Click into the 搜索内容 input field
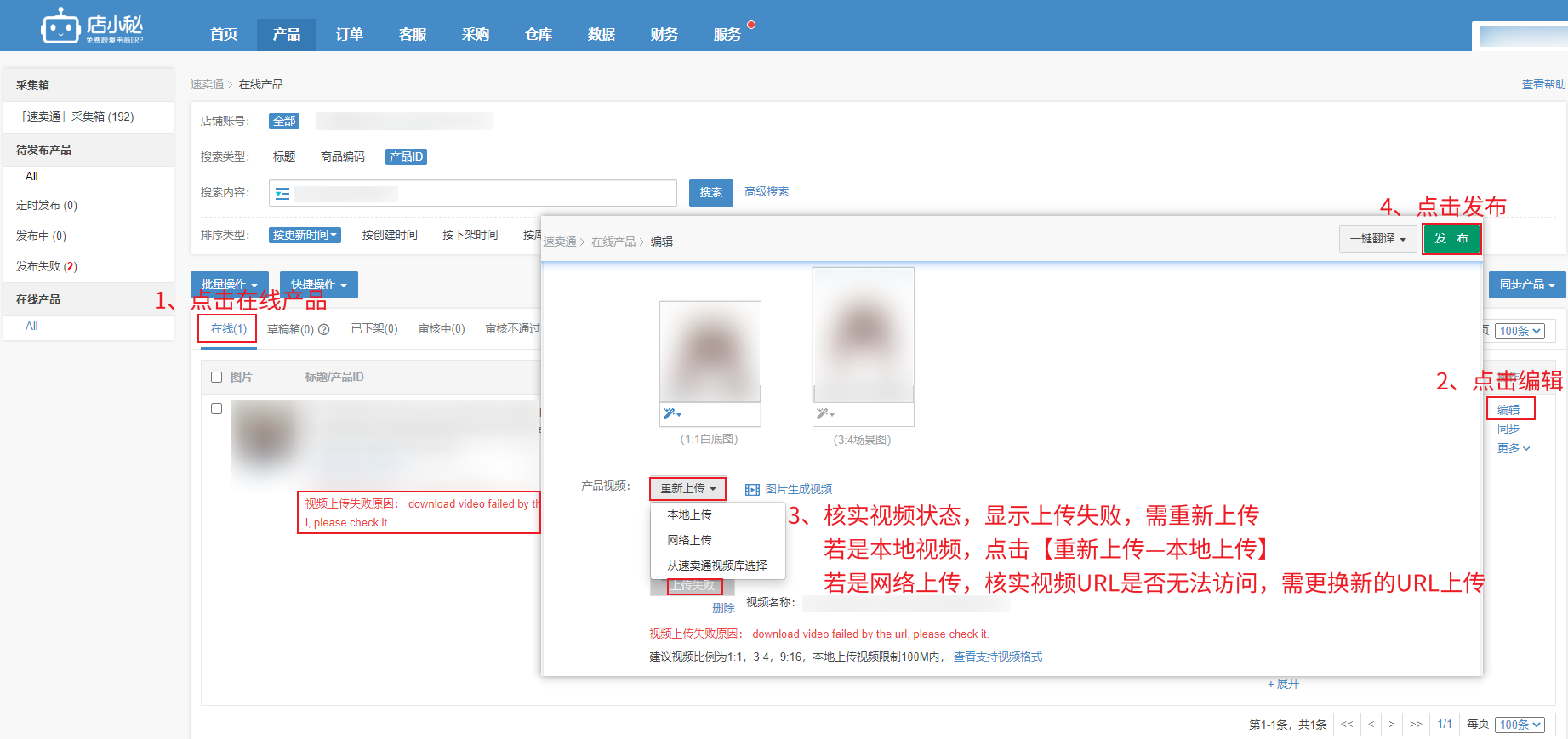 (473, 193)
